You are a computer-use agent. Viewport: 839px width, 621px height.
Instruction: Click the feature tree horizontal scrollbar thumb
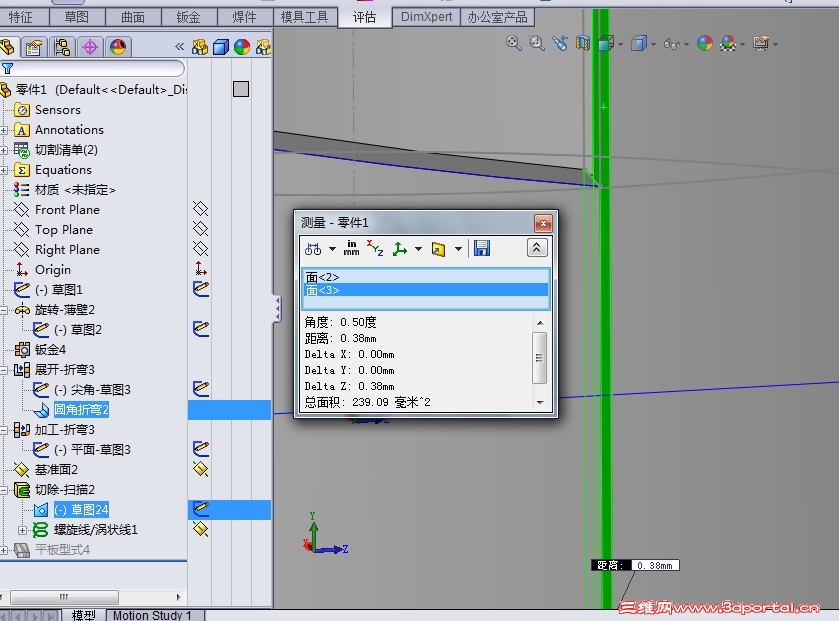[x=64, y=597]
